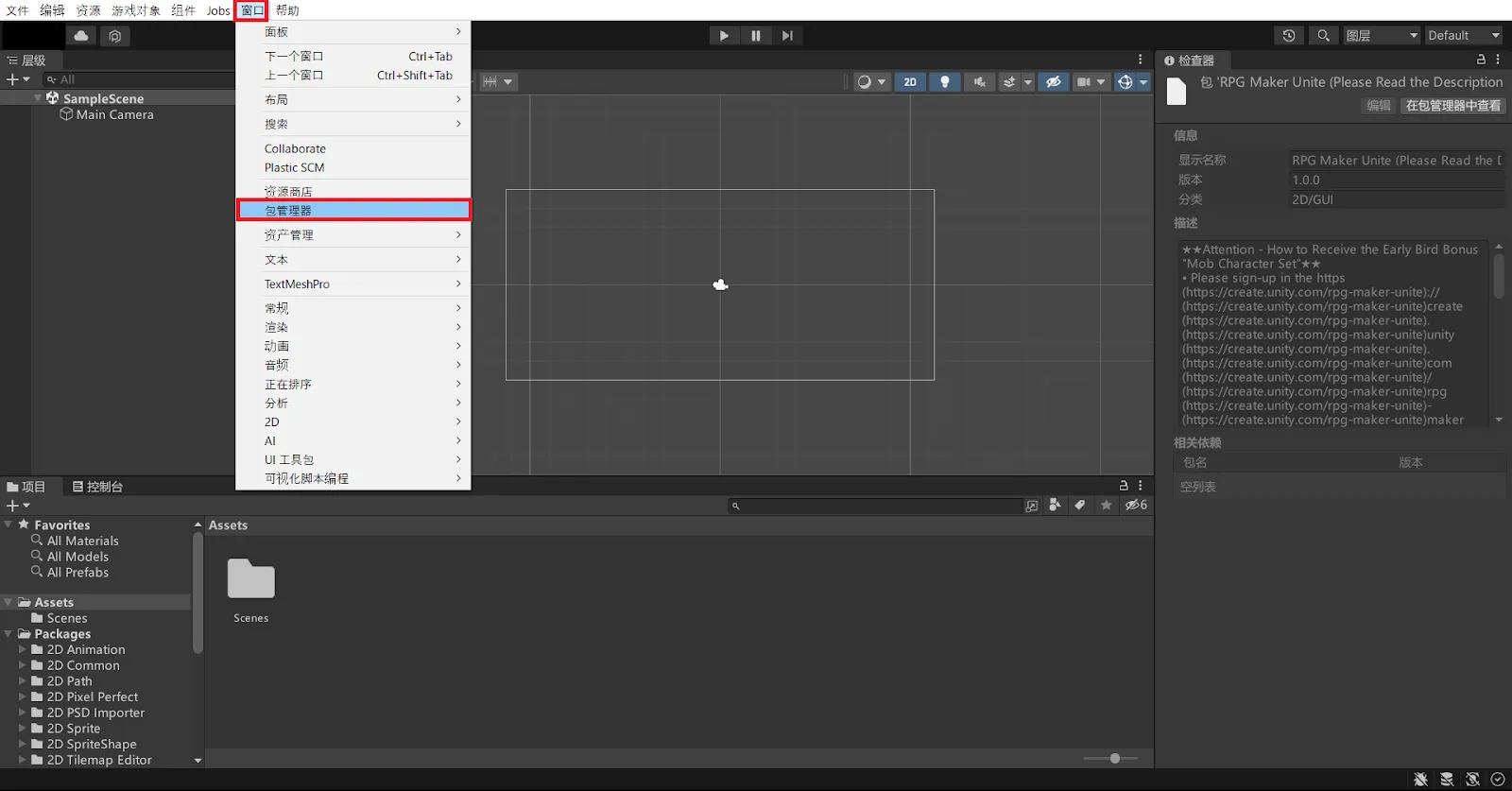Click the Play button in the toolbar
This screenshot has width=1512, height=791.
coord(724,36)
